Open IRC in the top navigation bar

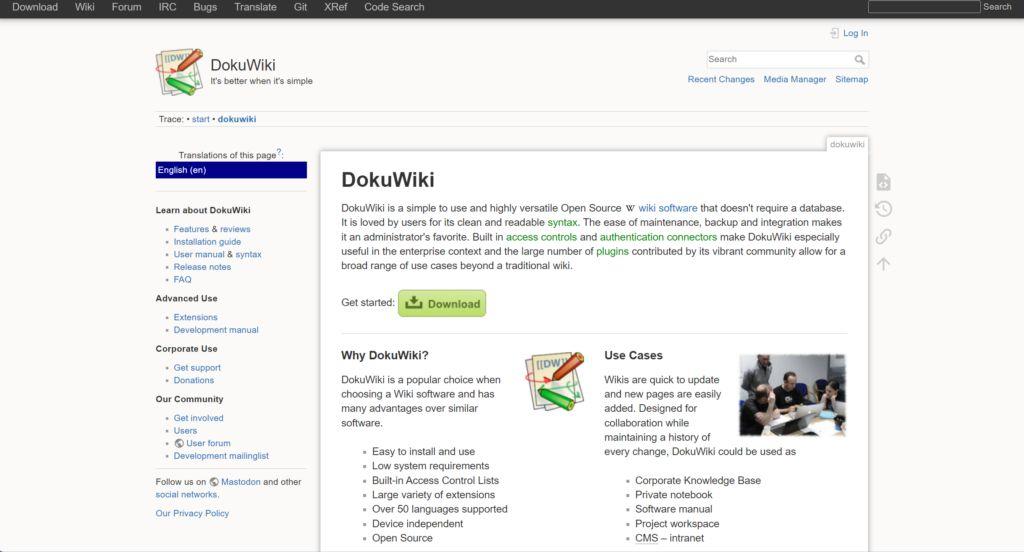coord(167,7)
